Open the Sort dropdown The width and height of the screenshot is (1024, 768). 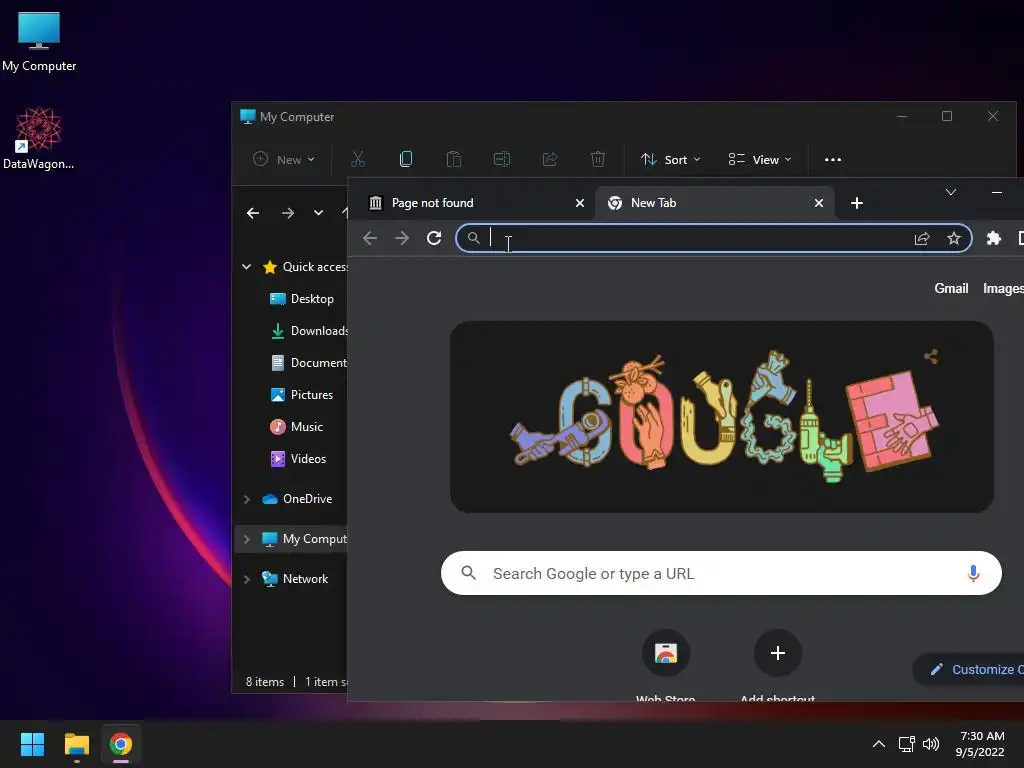pyautogui.click(x=670, y=159)
